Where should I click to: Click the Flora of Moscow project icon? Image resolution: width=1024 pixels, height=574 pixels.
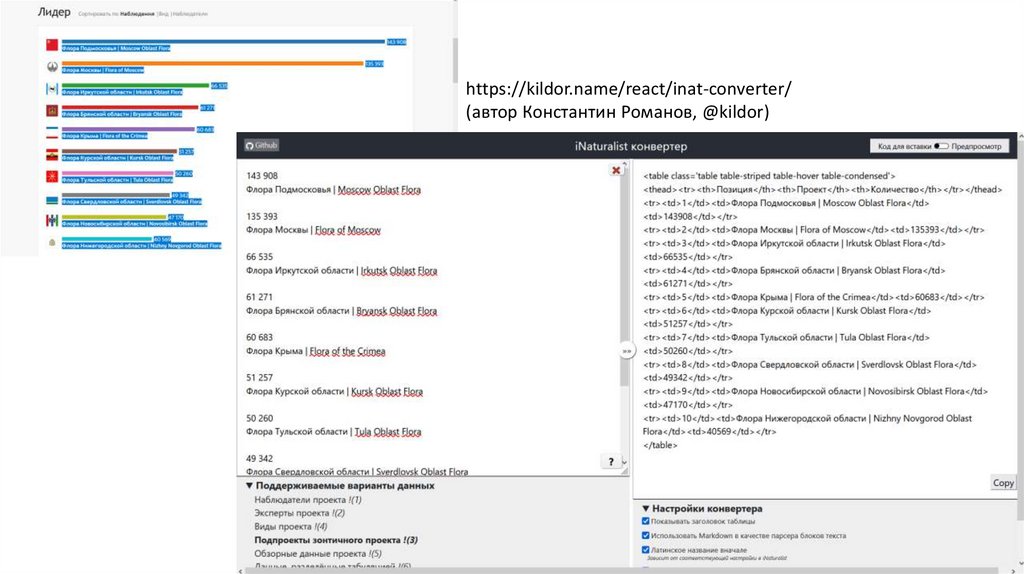(52, 67)
